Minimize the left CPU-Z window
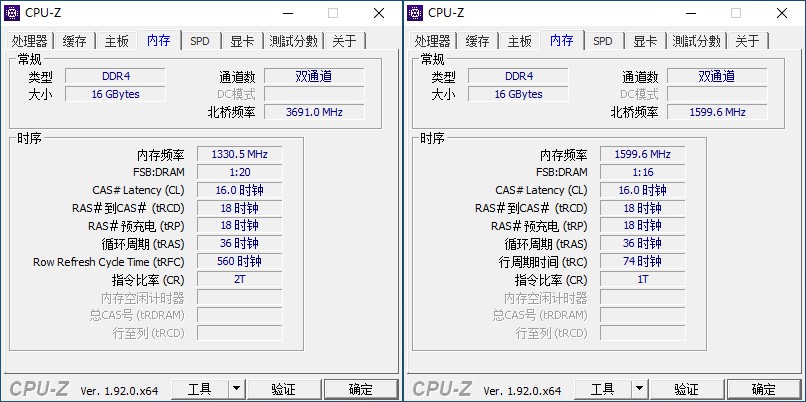Viewport: 806px width, 402px height. pos(287,13)
